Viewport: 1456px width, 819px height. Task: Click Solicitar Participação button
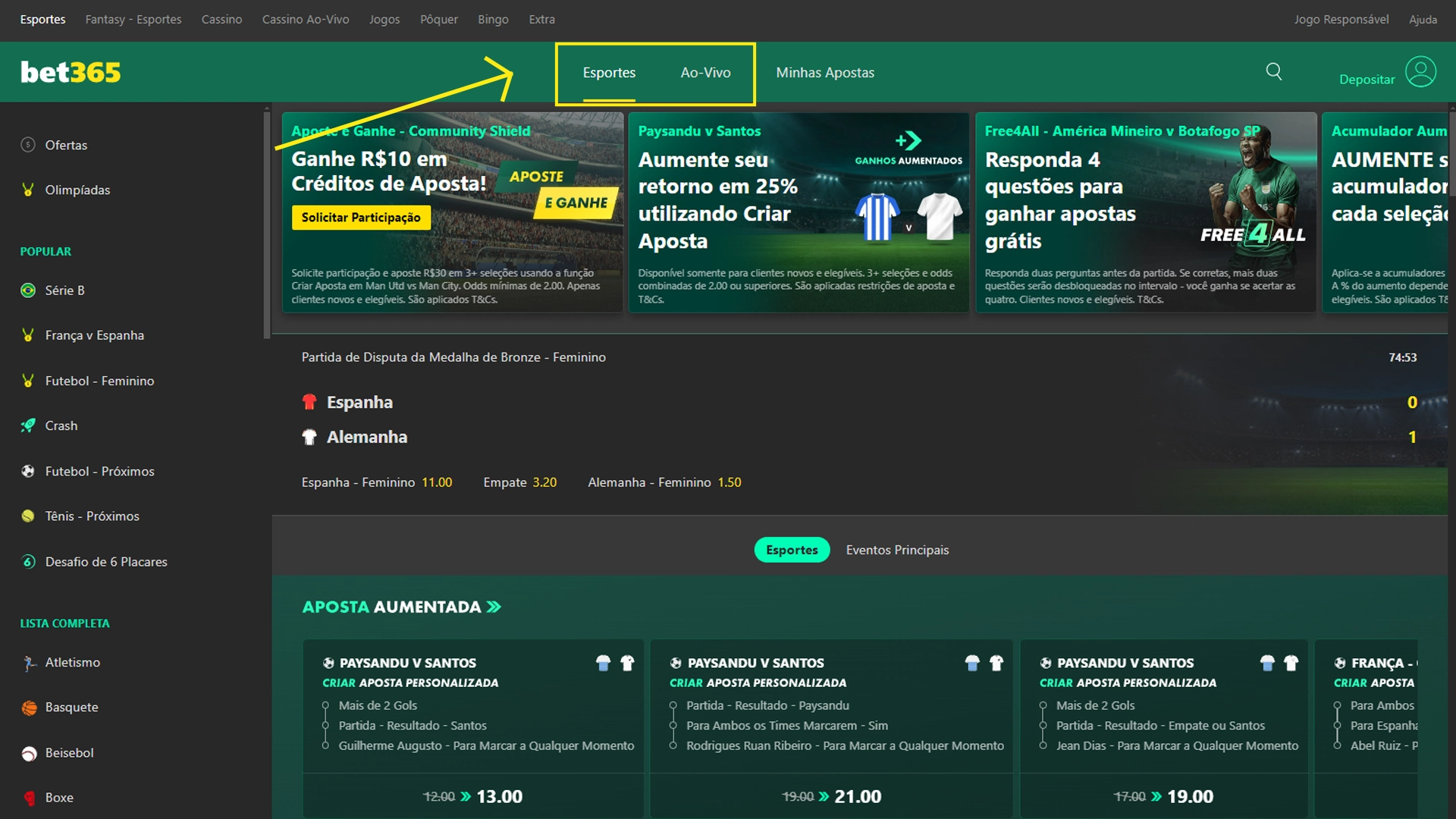(361, 218)
